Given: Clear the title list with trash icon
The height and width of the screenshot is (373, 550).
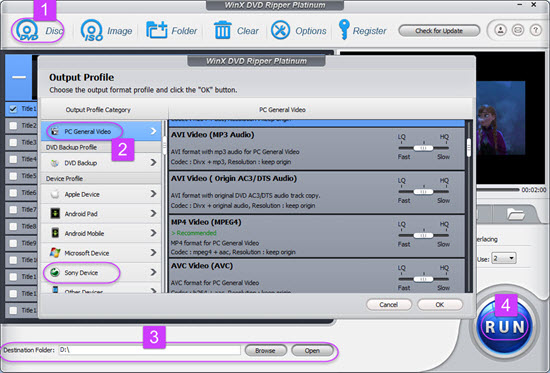Looking at the screenshot, I should (222, 30).
